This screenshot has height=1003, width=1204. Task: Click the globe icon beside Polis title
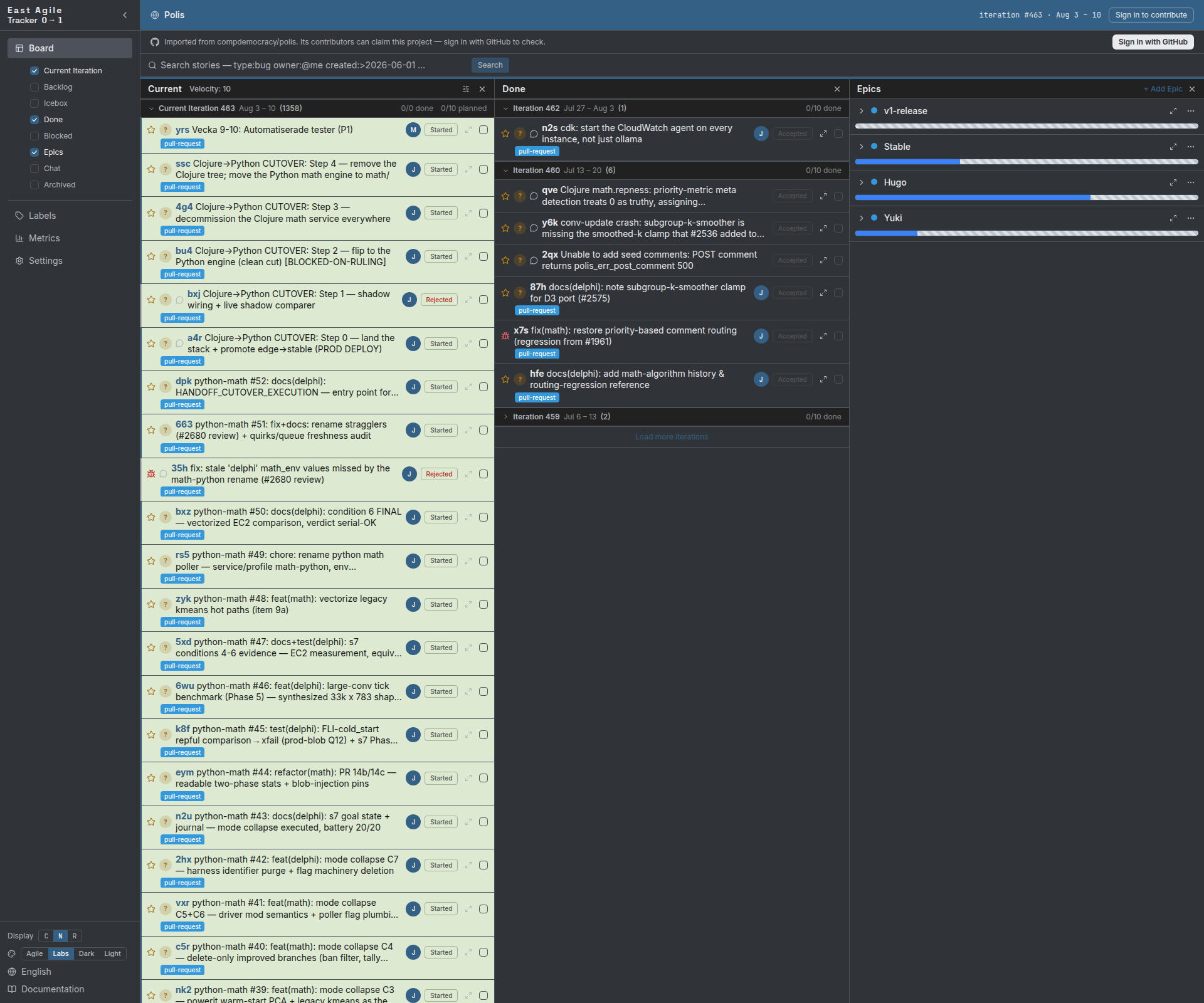coord(155,15)
